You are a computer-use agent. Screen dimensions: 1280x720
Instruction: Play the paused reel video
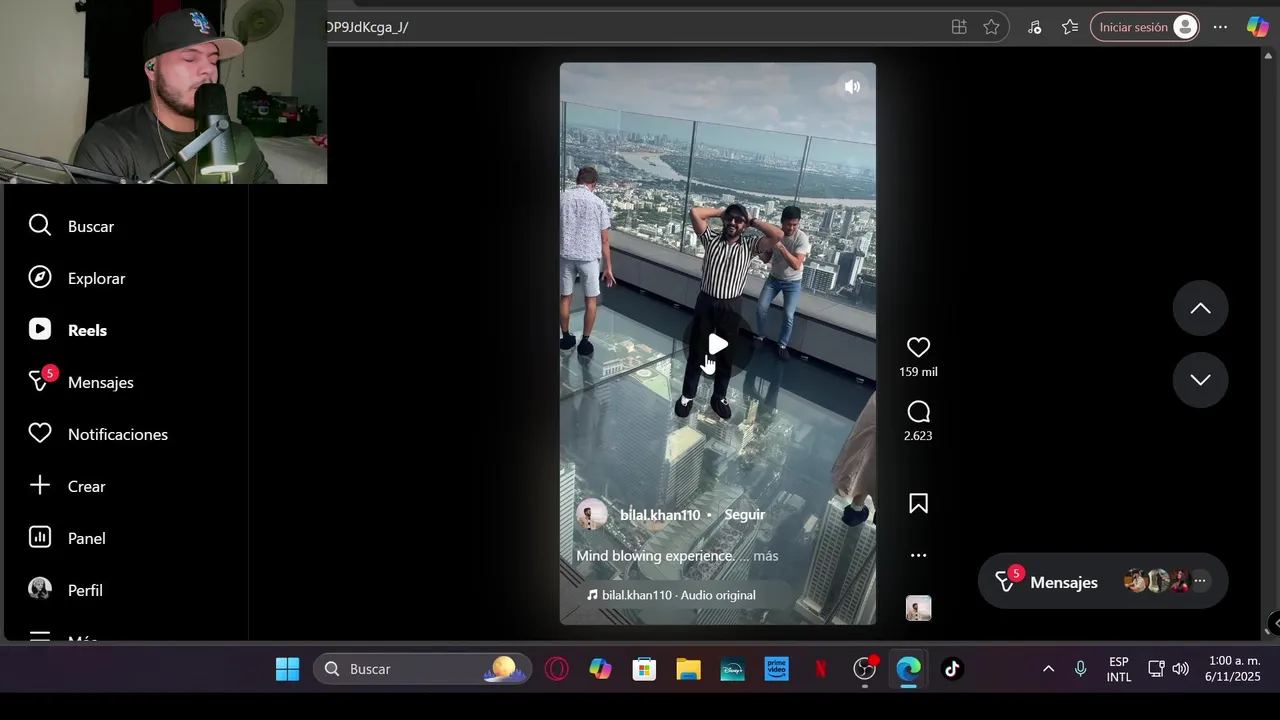click(x=718, y=344)
